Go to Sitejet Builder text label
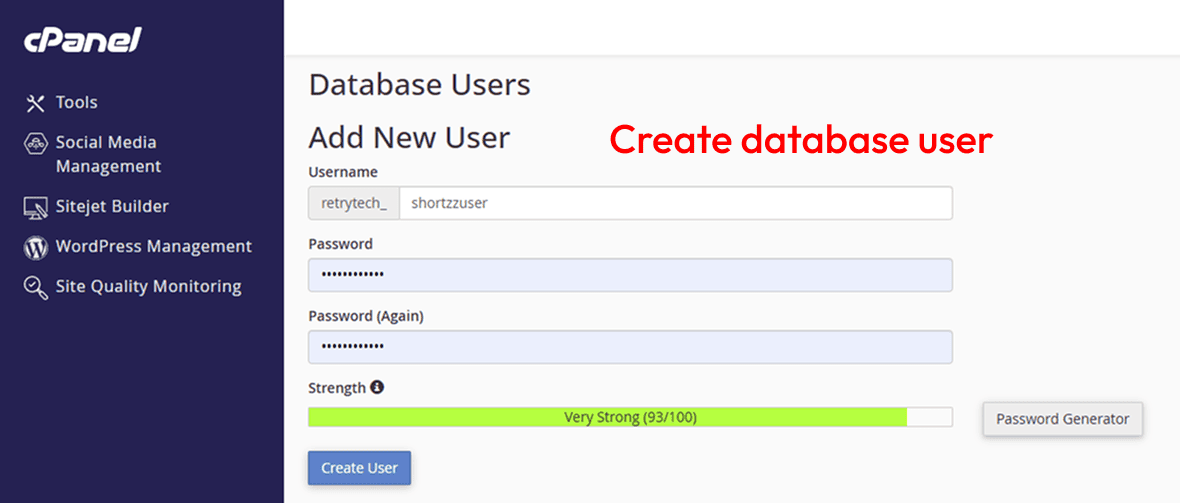 [112, 207]
